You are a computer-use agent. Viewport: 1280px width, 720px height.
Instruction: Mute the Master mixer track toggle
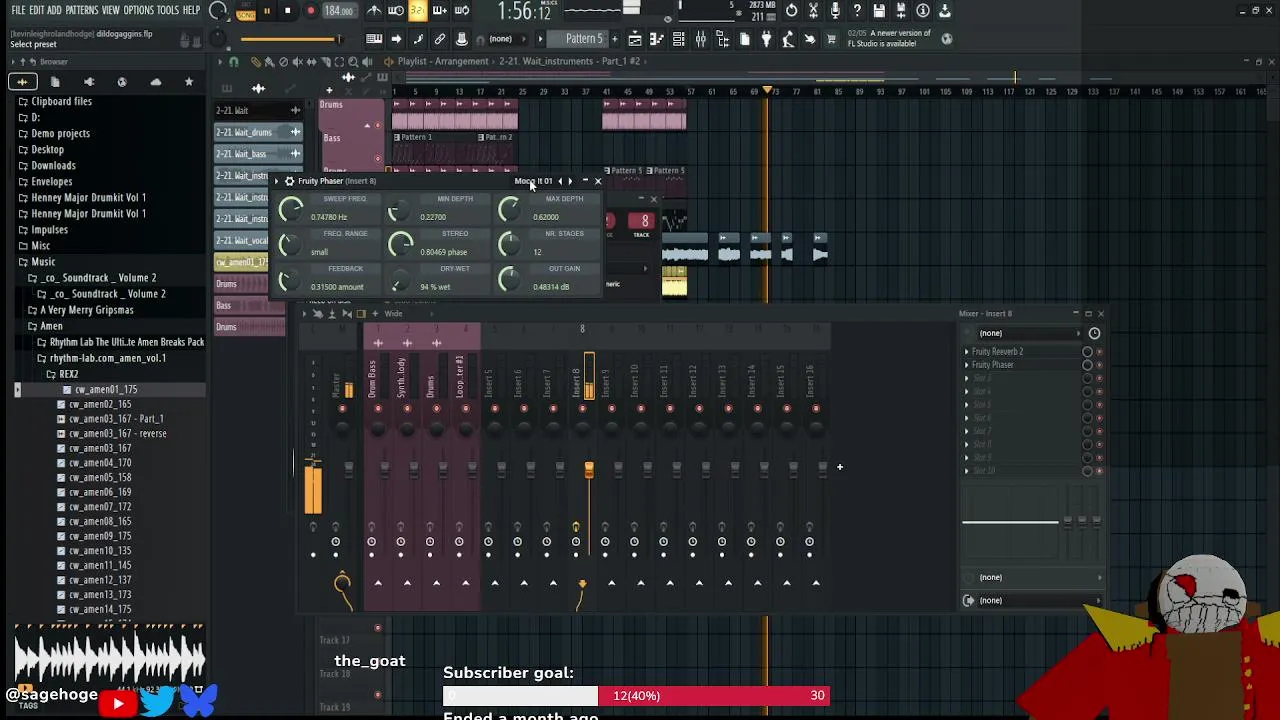pos(343,409)
